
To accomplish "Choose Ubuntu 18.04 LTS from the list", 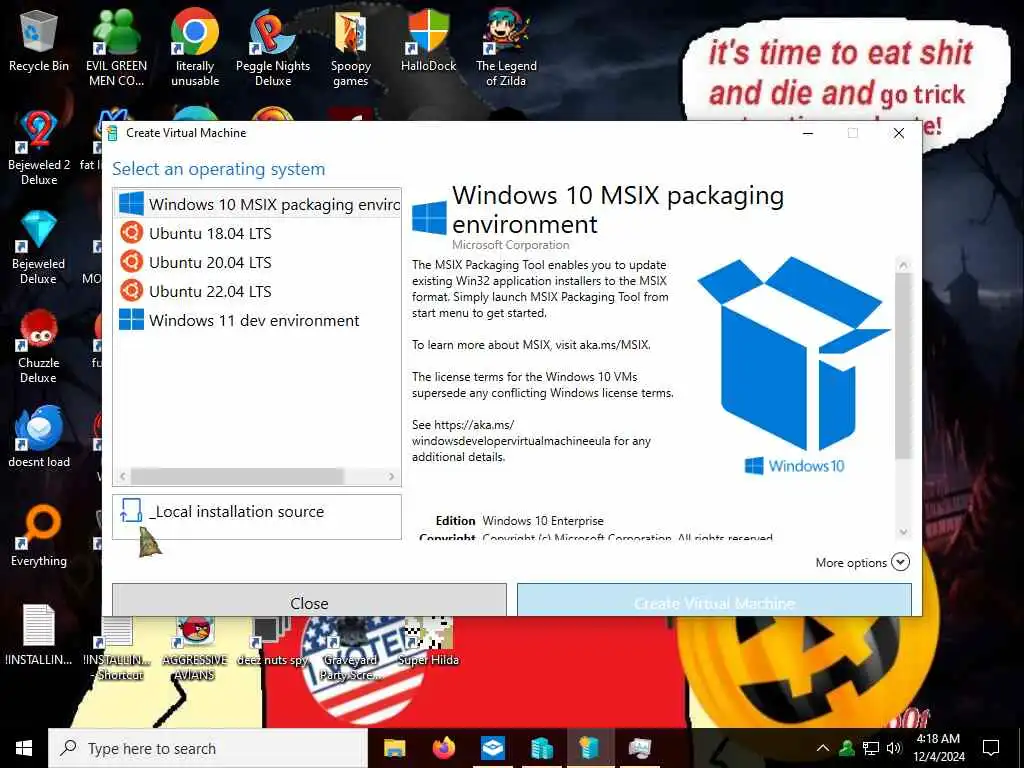I will (x=257, y=233).
